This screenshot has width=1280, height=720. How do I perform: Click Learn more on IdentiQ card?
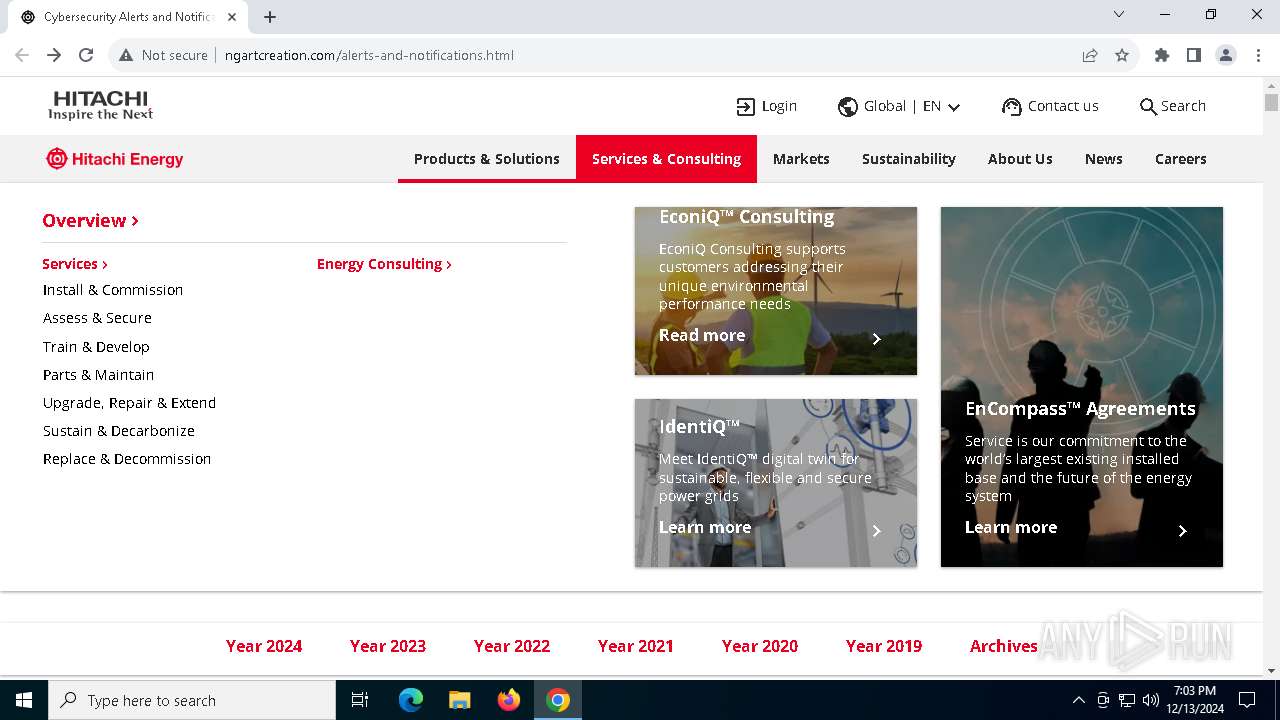[x=705, y=528]
